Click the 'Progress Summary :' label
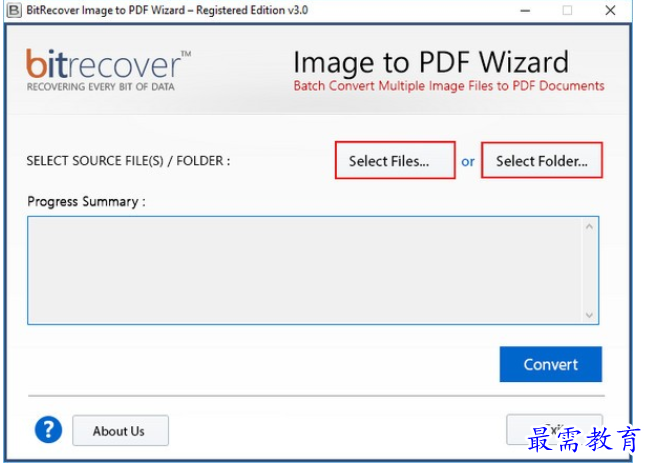The width and height of the screenshot is (649, 471). click(86, 202)
